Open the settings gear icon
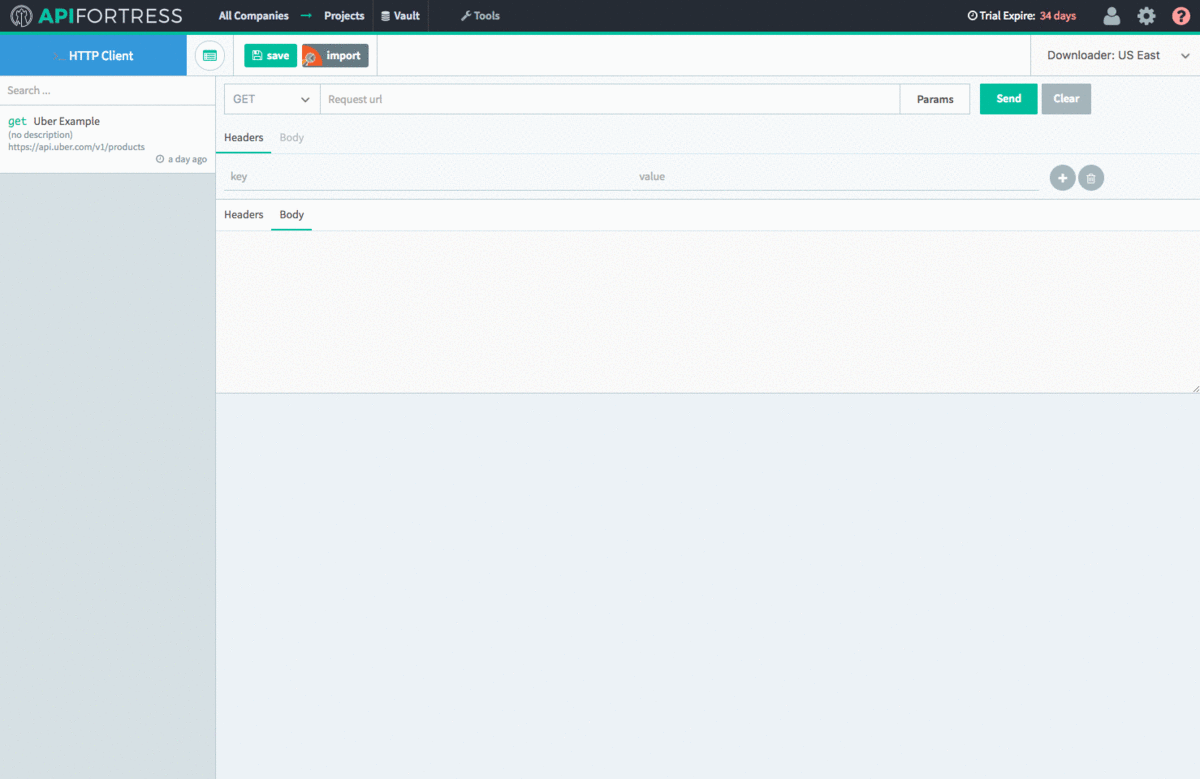The width and height of the screenshot is (1200, 779). (1146, 16)
